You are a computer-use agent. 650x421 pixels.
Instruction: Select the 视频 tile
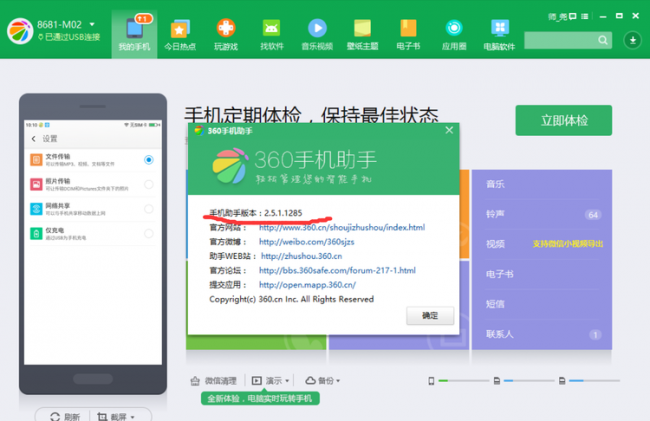(x=542, y=244)
